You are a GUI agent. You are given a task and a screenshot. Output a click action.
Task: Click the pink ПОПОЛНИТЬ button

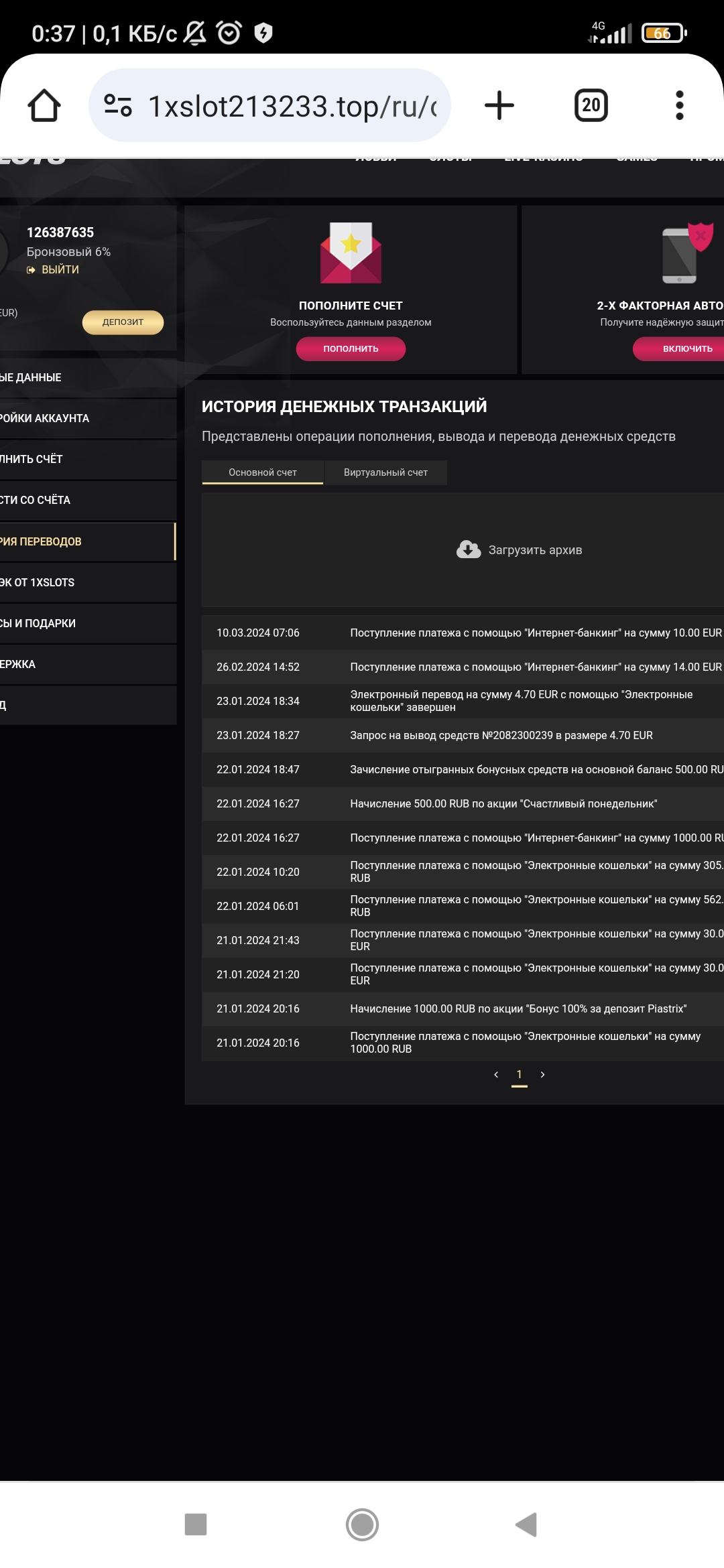click(351, 349)
